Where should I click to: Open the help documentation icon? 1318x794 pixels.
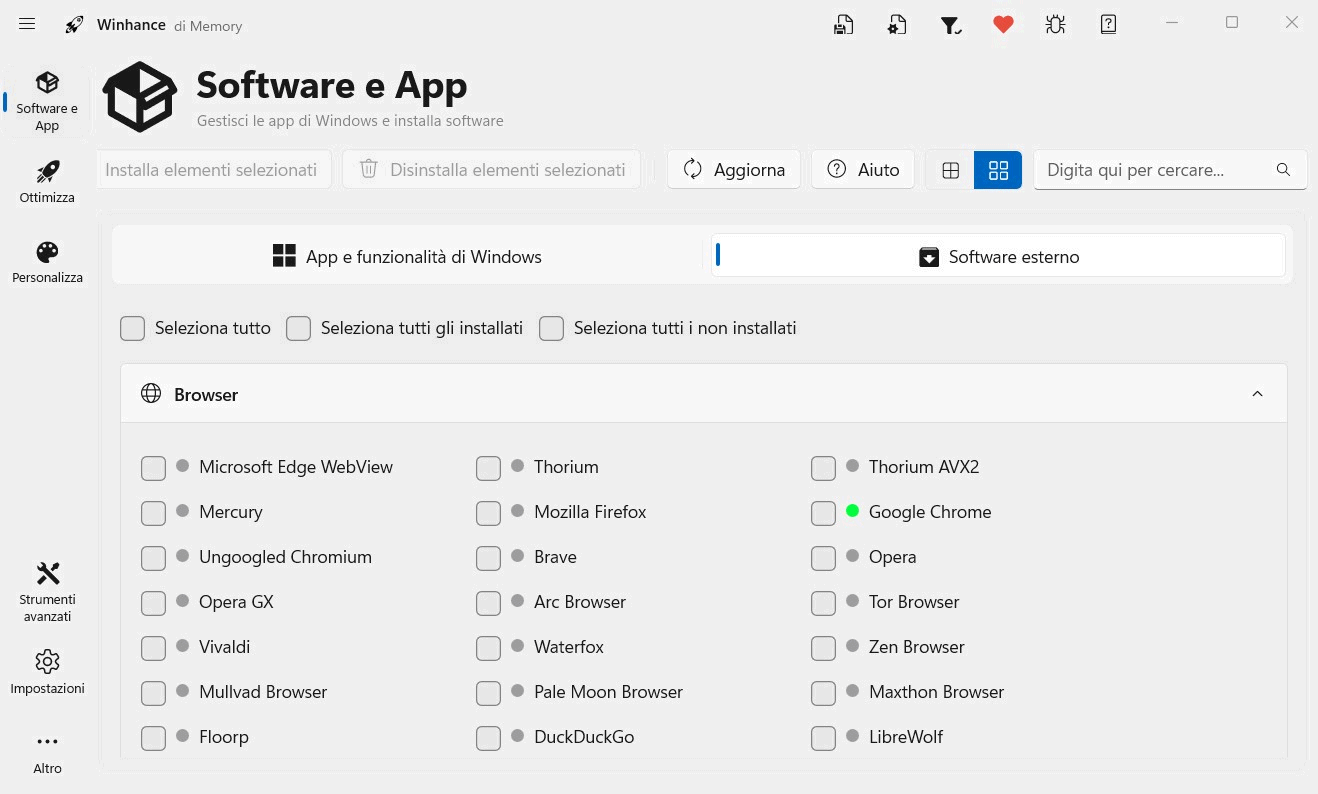(x=1108, y=24)
